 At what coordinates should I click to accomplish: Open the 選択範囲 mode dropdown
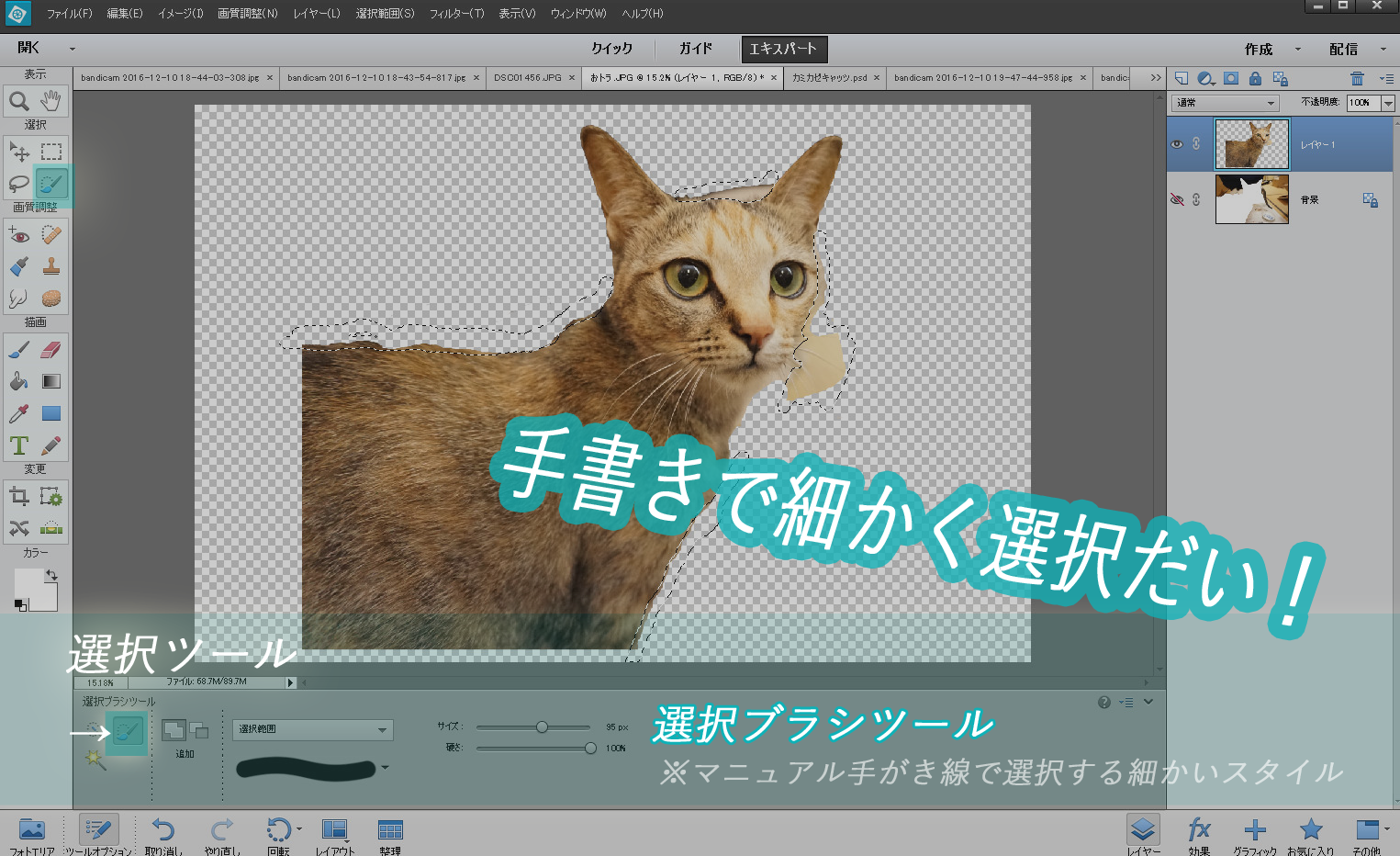[x=312, y=729]
